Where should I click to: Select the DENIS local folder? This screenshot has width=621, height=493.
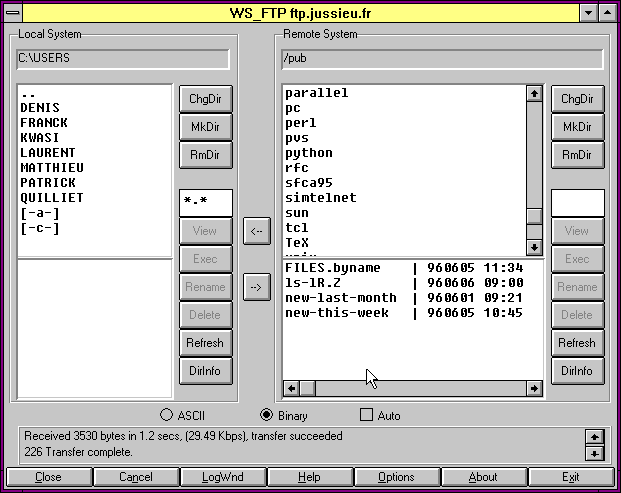[40, 108]
